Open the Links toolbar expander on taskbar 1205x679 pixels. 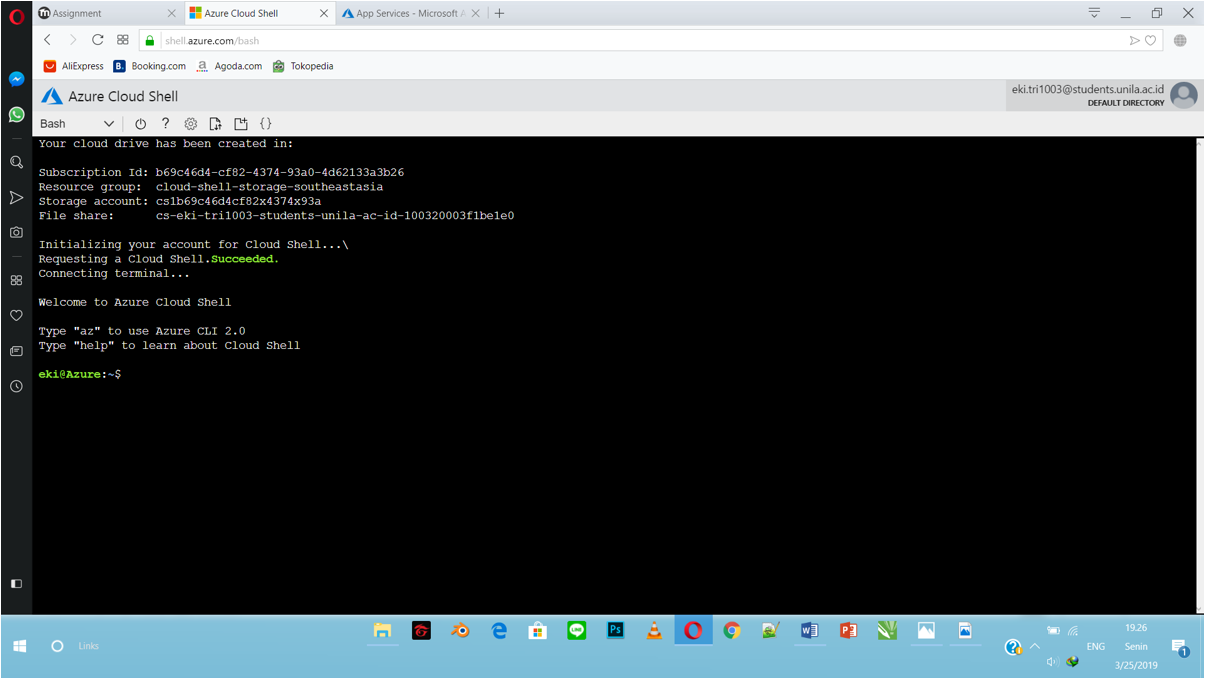click(x=88, y=646)
